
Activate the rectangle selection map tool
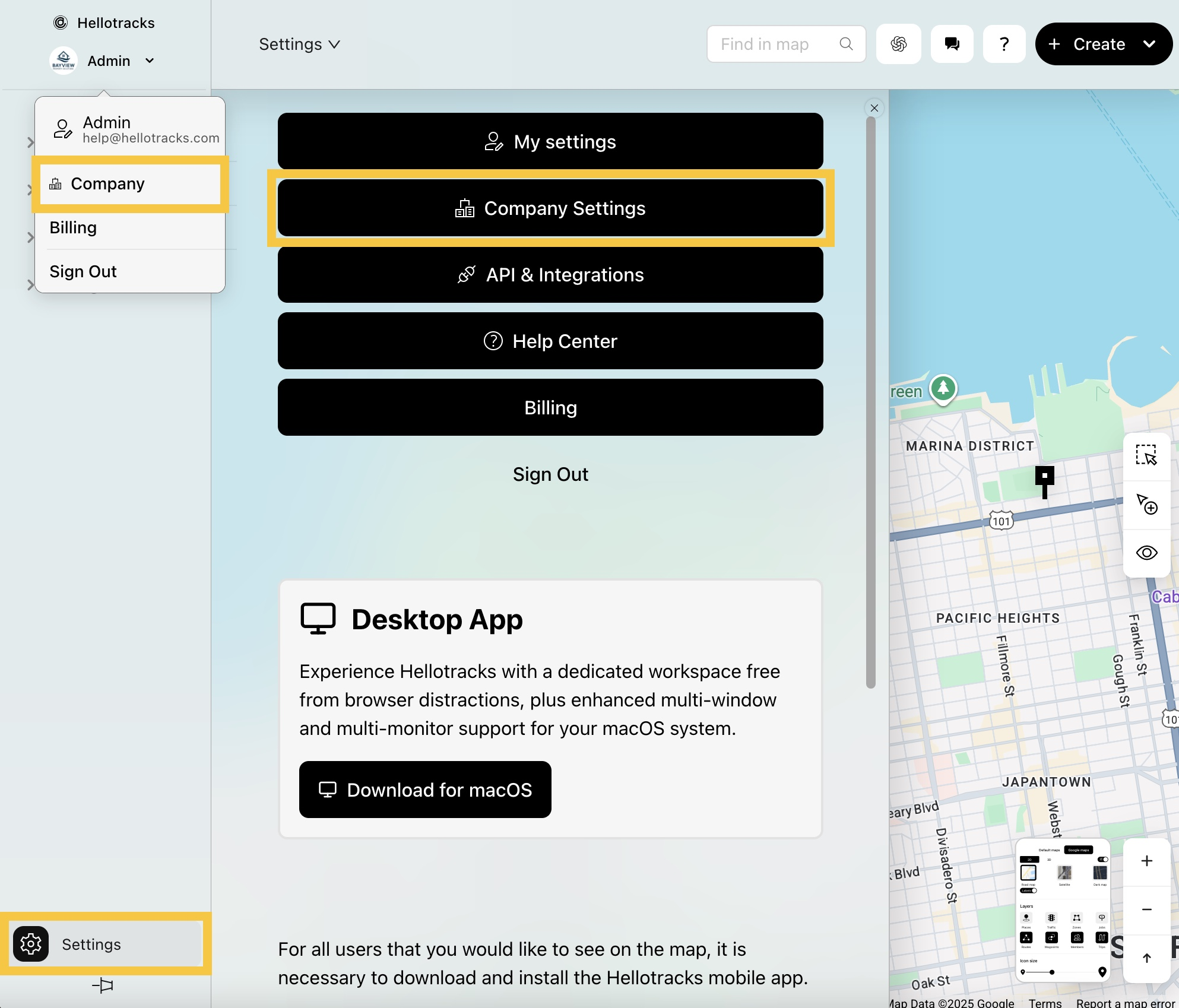1146,455
